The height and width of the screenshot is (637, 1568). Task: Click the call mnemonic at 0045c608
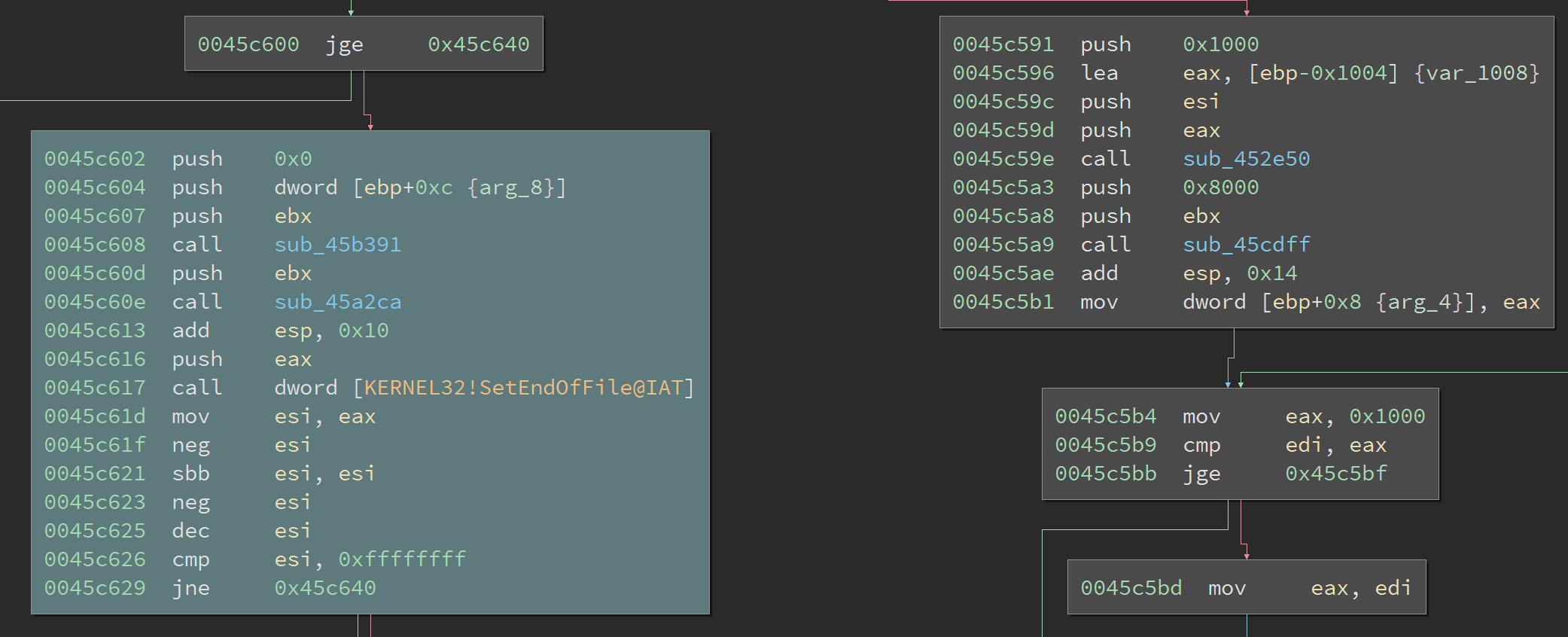[197, 245]
